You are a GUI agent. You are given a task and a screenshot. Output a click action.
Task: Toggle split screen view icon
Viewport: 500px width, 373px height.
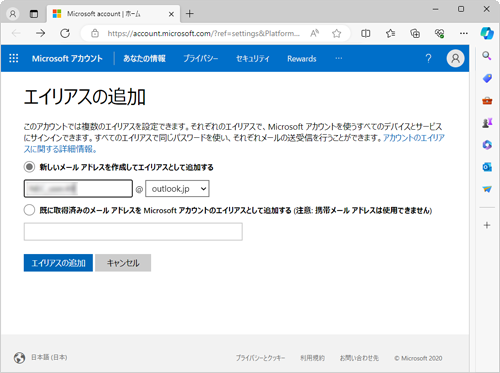pyautogui.click(x=366, y=33)
